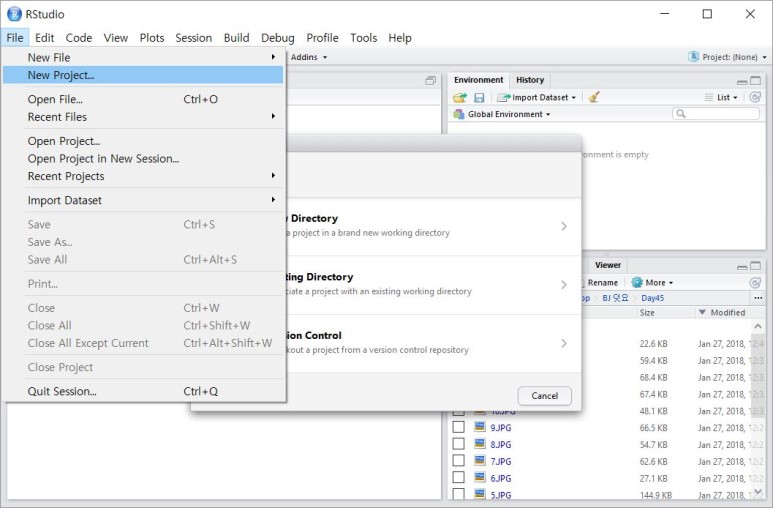The image size is (773, 508).
Task: Switch to the Environment tab
Action: pos(478,80)
